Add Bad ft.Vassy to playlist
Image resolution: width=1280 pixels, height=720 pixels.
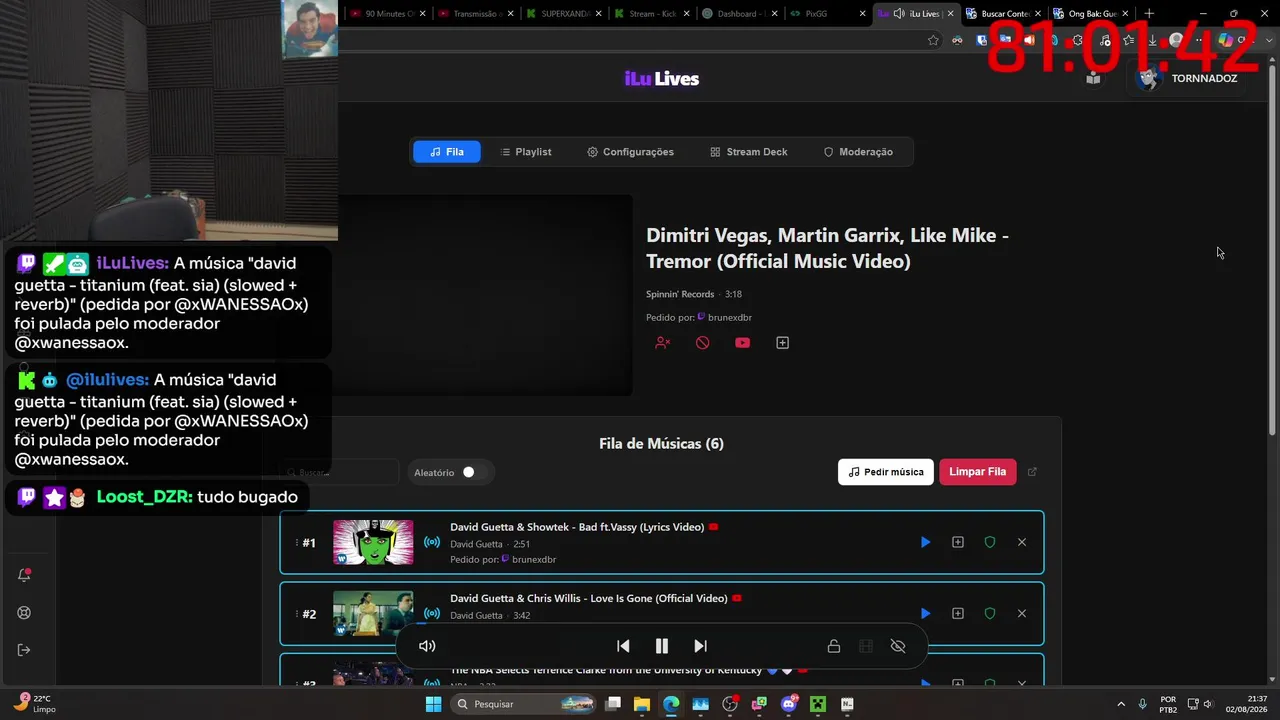[x=958, y=542]
